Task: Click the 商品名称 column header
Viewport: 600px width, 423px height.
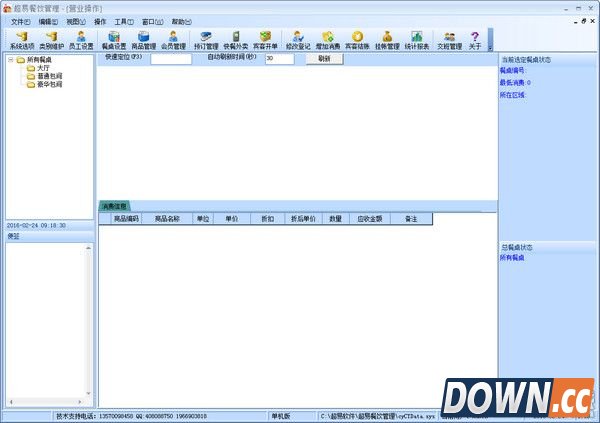Action: (x=167, y=218)
